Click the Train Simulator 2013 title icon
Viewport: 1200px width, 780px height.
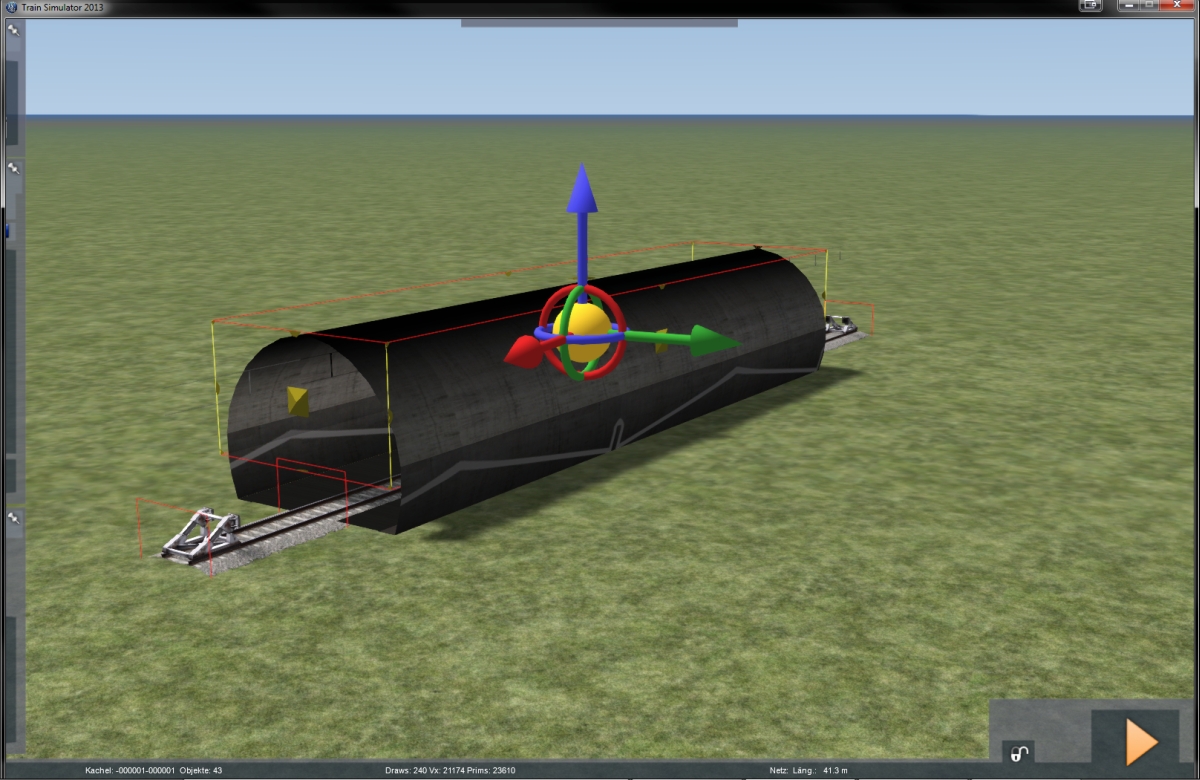(12, 7)
